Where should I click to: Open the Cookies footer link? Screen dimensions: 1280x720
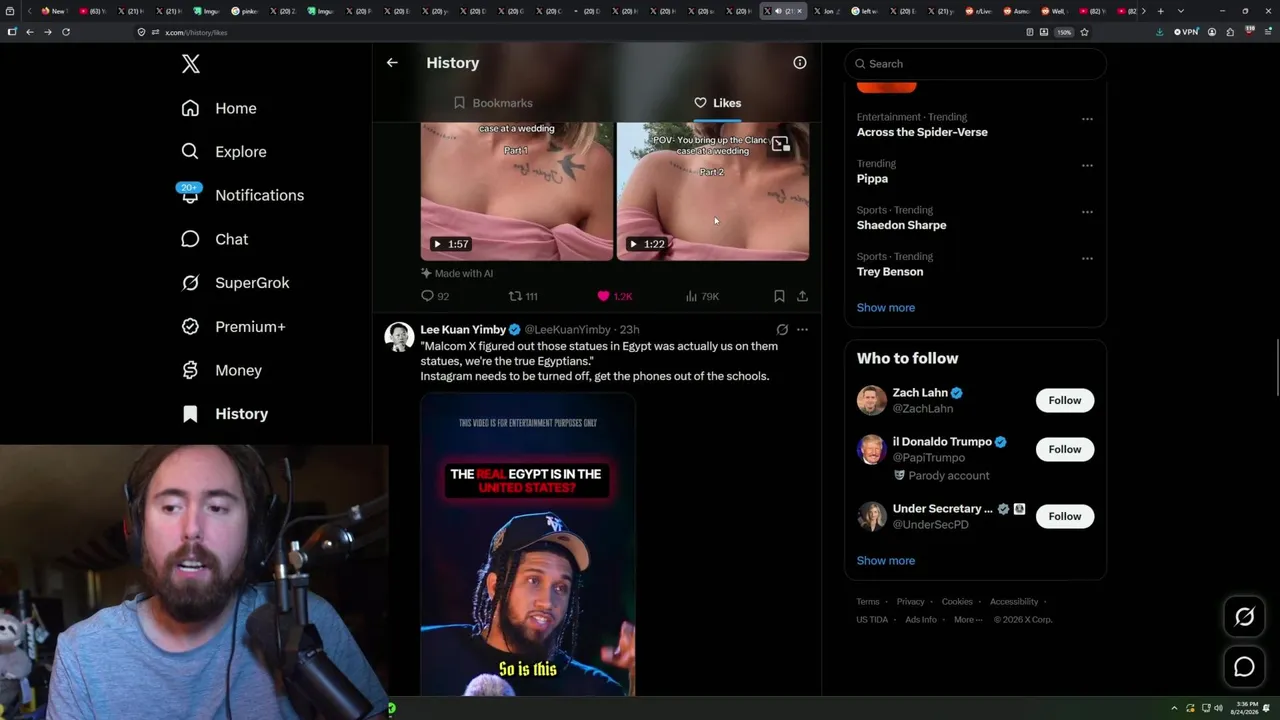tap(957, 602)
